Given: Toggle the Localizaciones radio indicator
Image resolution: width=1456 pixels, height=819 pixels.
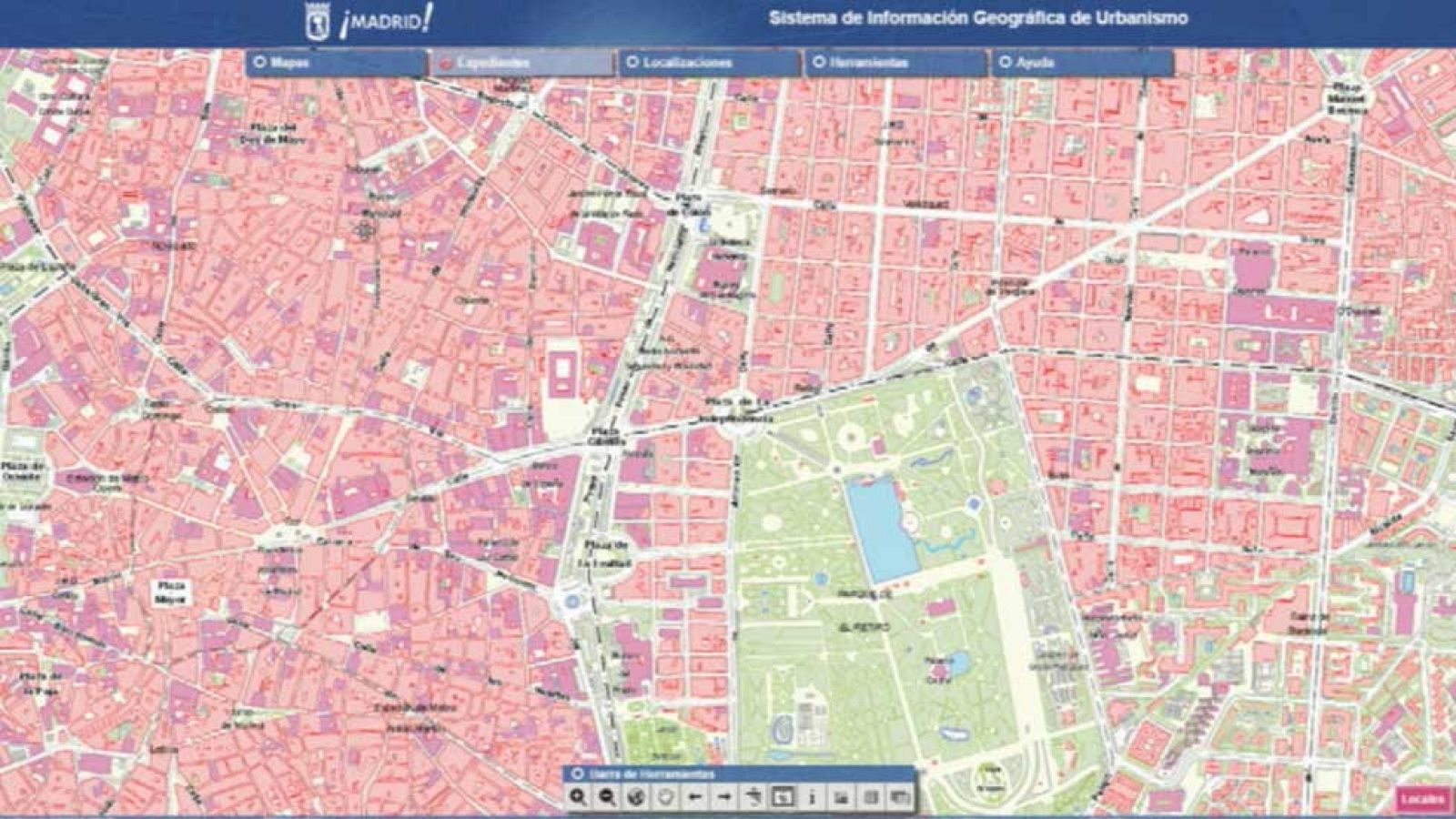Looking at the screenshot, I should point(632,61).
